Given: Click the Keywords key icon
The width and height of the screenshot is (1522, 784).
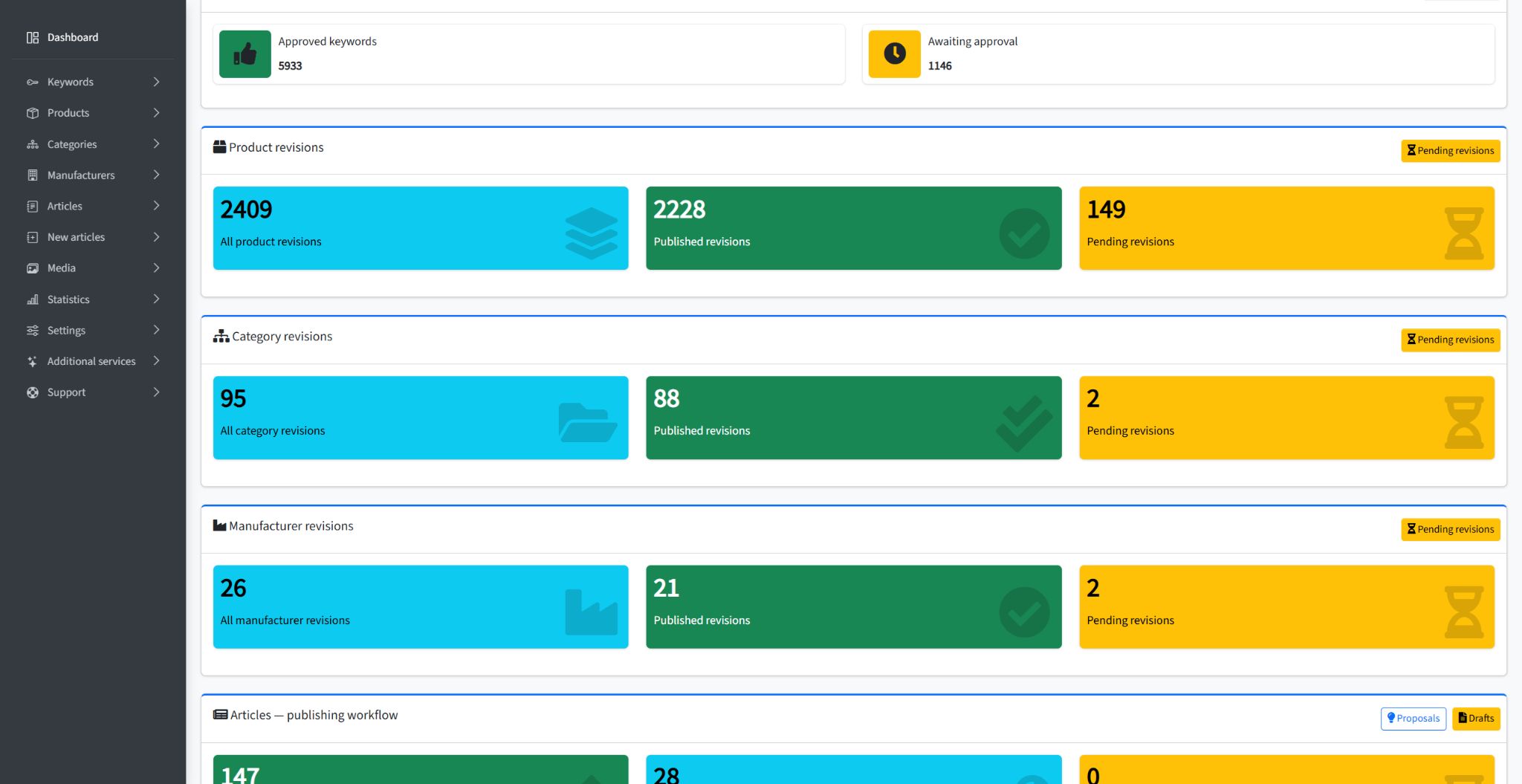Looking at the screenshot, I should click(x=33, y=82).
